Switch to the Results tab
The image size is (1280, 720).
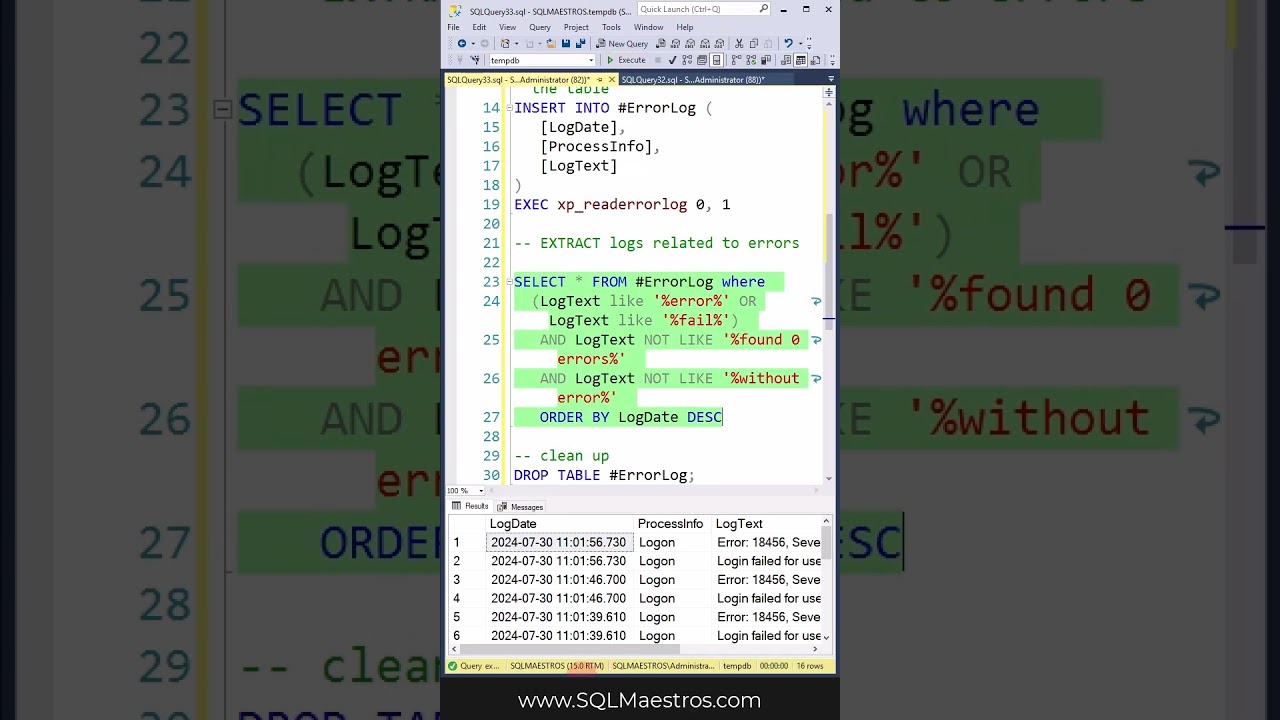pyautogui.click(x=469, y=507)
